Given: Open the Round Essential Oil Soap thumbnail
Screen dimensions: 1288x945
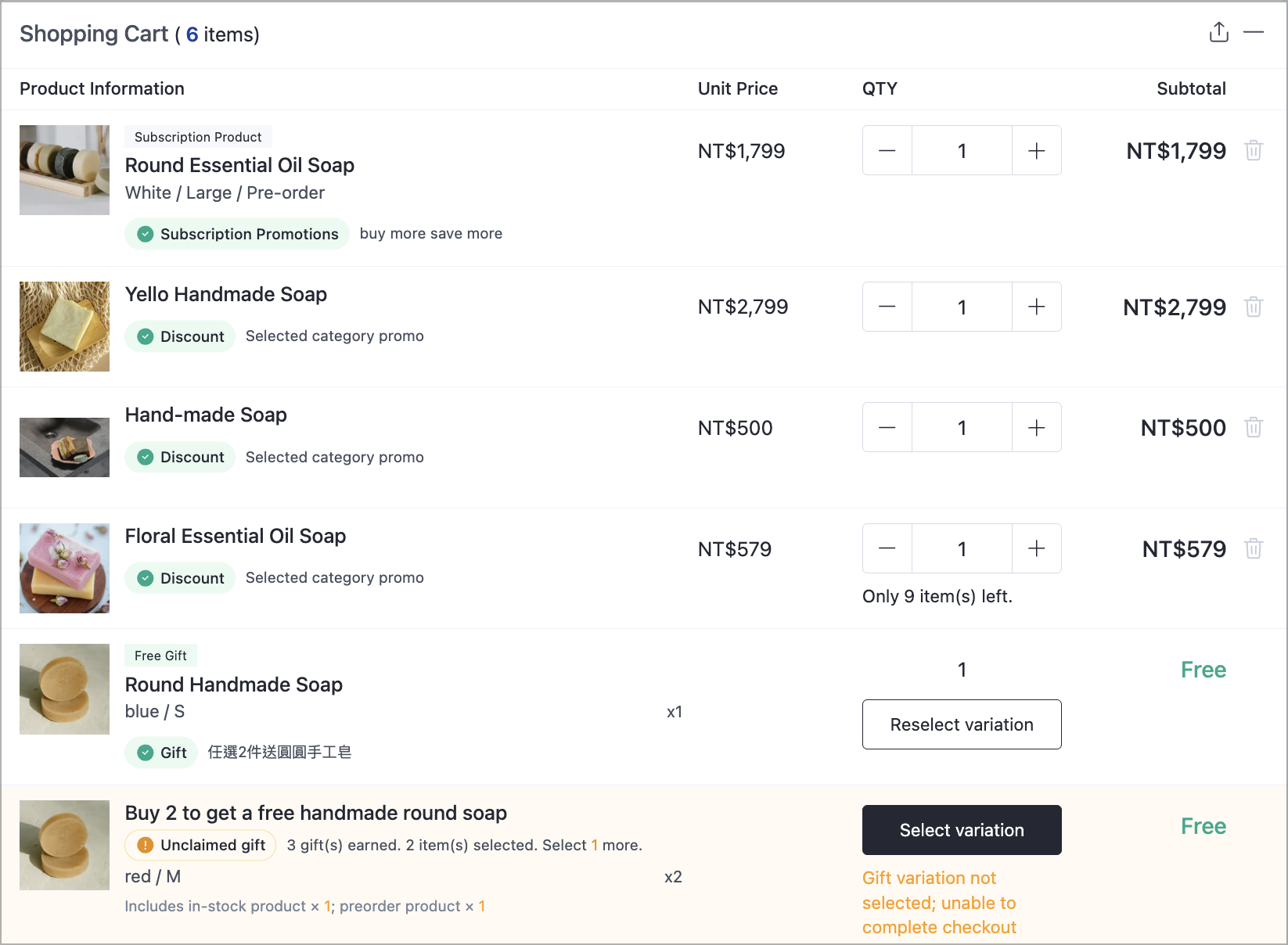Looking at the screenshot, I should point(64,170).
